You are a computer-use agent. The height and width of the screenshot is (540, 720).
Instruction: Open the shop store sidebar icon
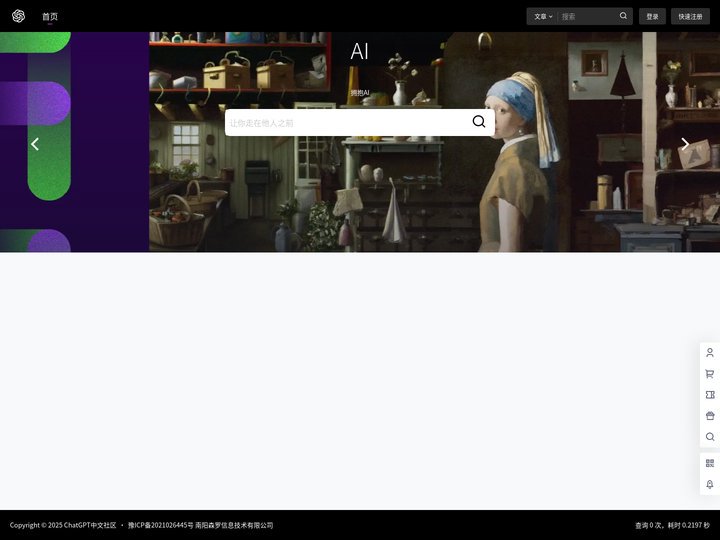coord(710,416)
